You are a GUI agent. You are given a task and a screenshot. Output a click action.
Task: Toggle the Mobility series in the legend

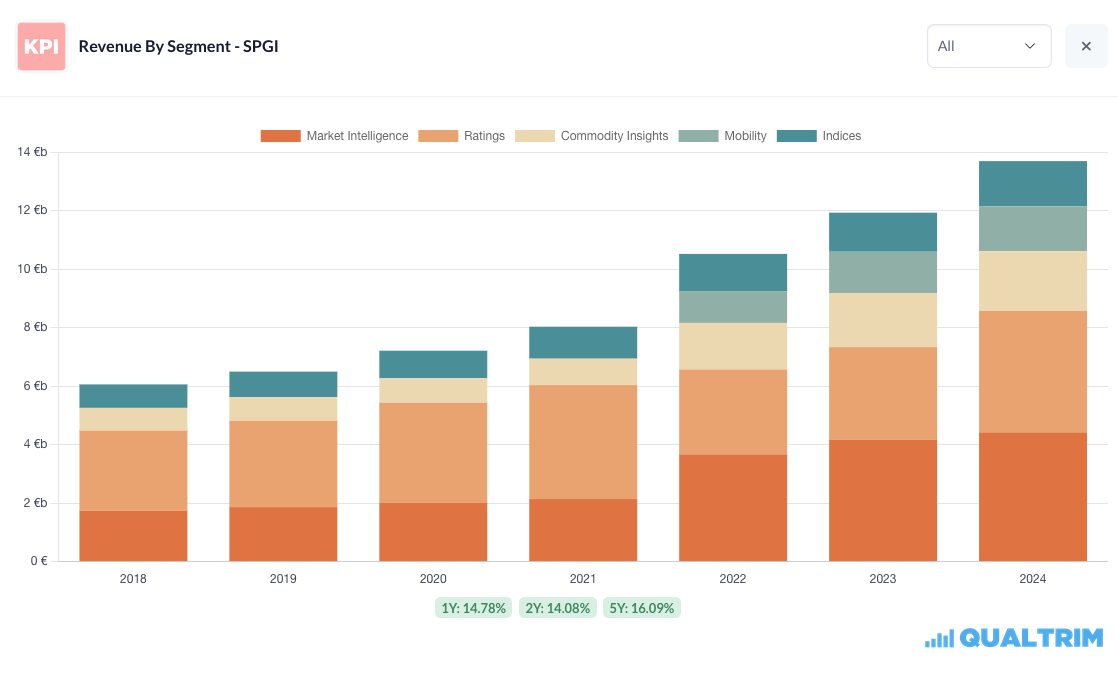coord(722,136)
